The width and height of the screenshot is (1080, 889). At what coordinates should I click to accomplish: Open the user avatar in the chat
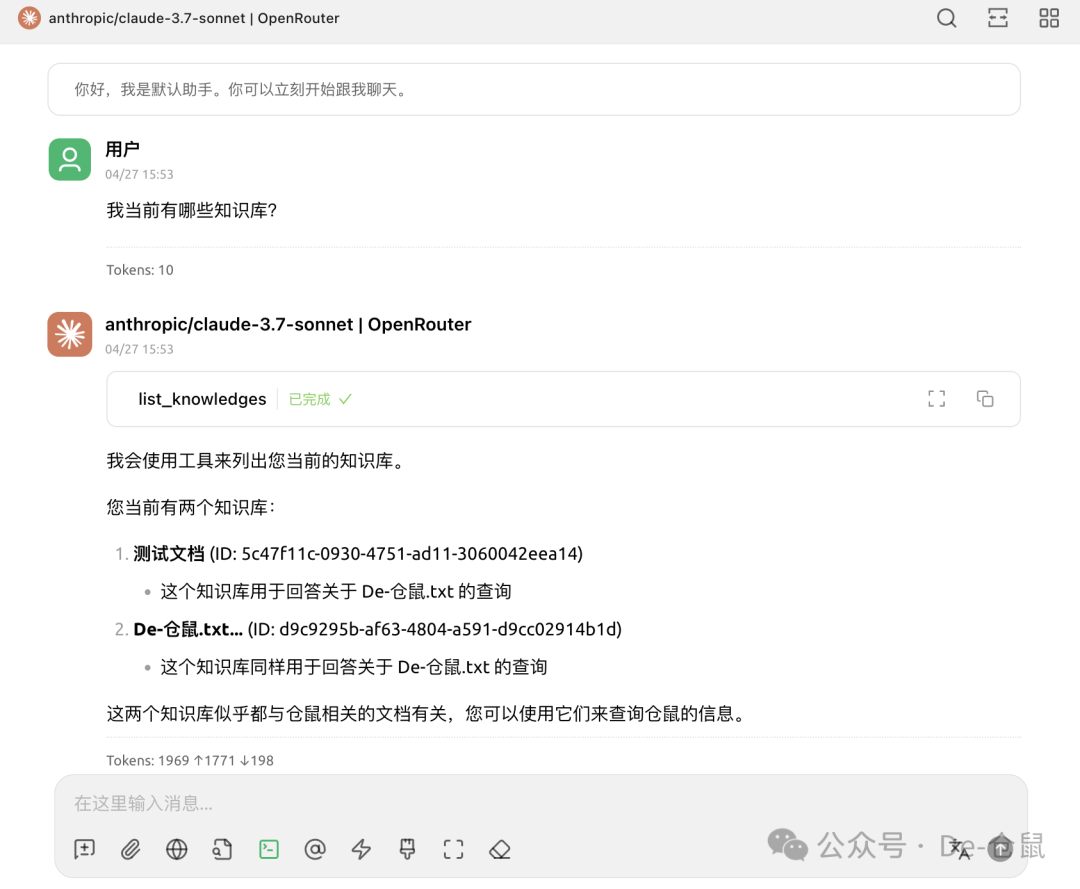69,159
